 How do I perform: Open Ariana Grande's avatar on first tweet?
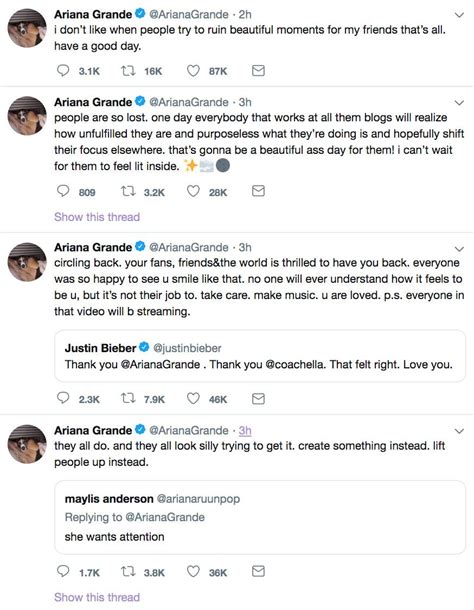pos(27,28)
